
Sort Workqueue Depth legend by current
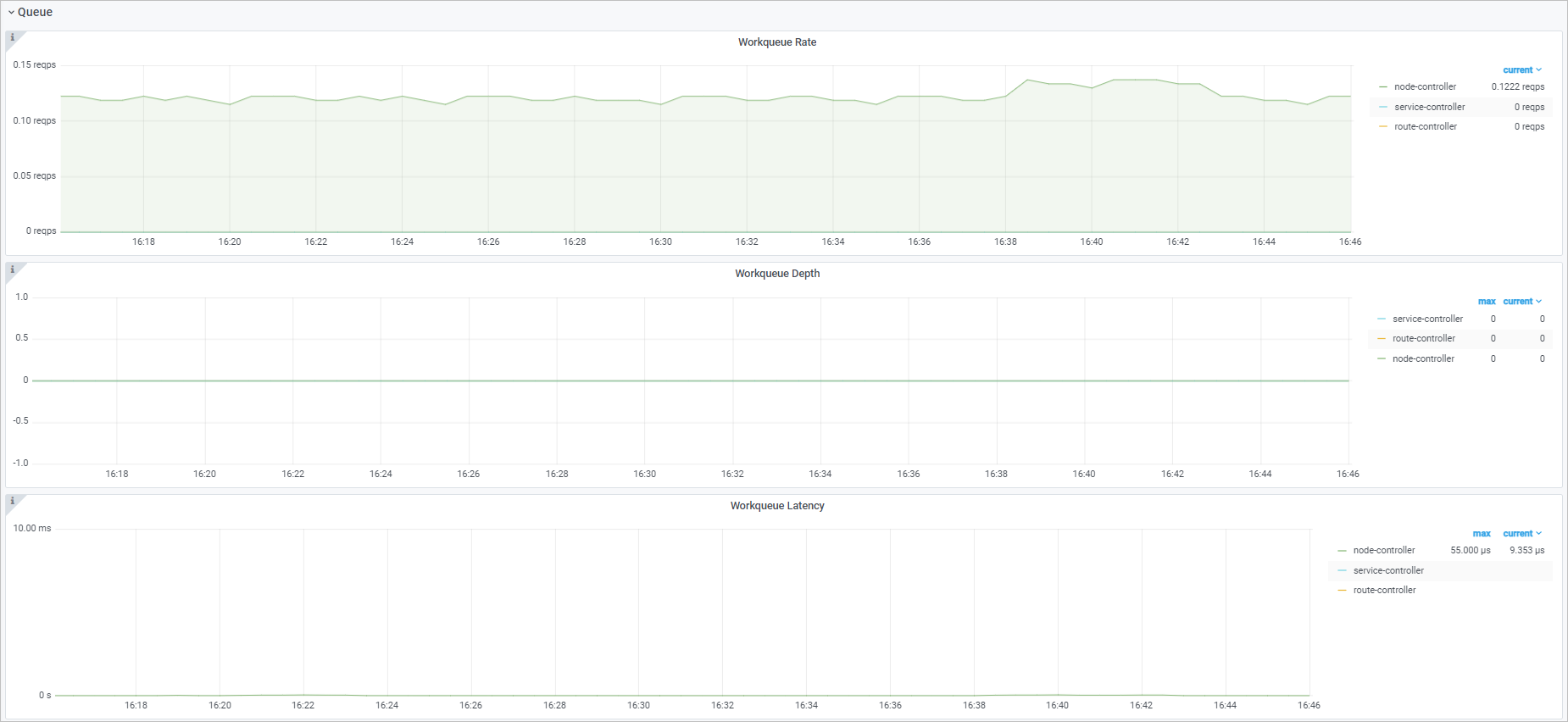pyautogui.click(x=1522, y=302)
